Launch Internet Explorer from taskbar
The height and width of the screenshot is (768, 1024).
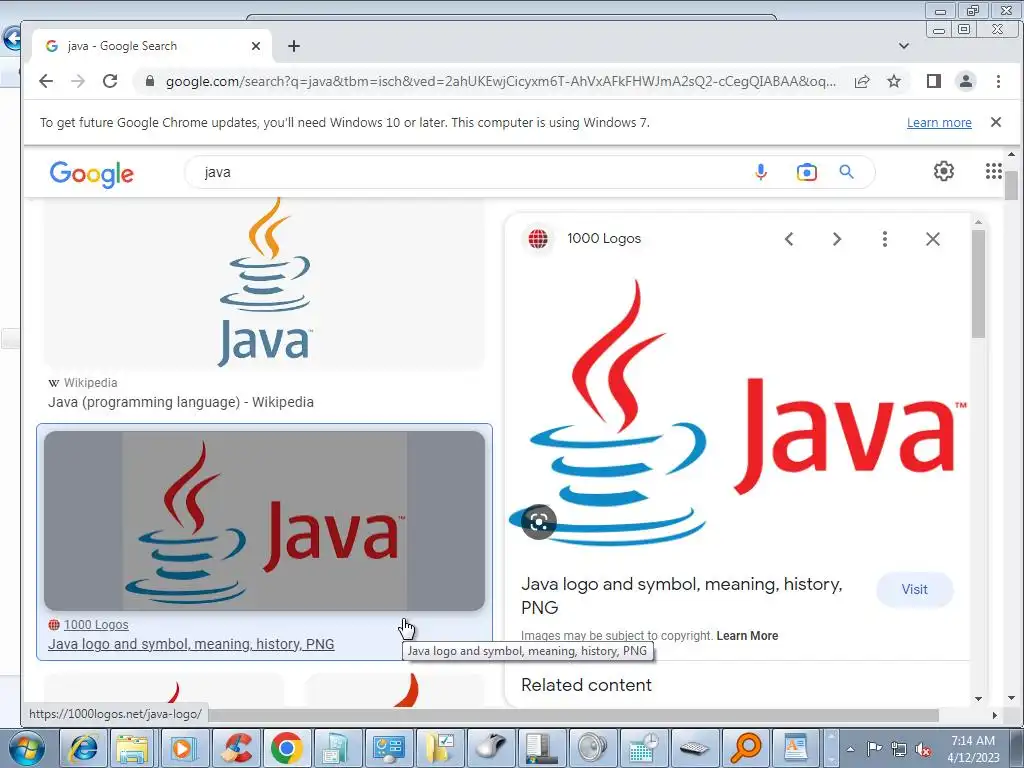pyautogui.click(x=84, y=748)
